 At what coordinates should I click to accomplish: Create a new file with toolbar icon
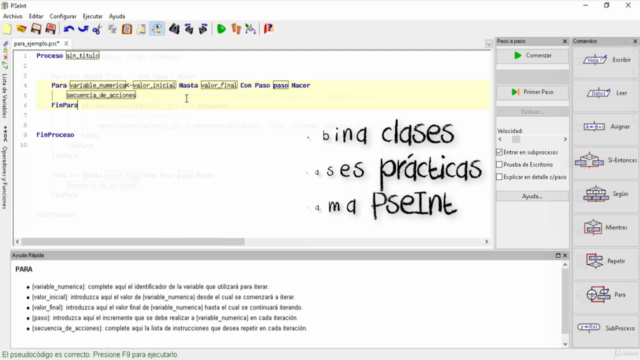click(x=7, y=29)
